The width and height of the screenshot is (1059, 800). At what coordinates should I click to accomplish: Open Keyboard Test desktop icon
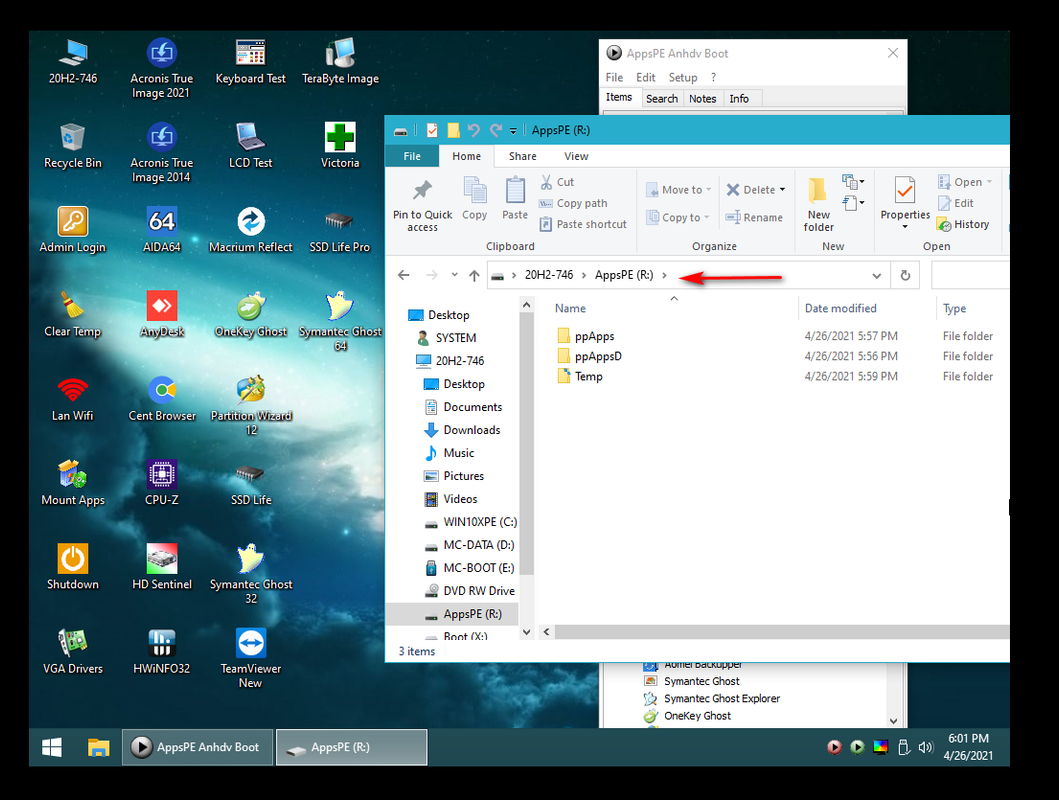[251, 61]
